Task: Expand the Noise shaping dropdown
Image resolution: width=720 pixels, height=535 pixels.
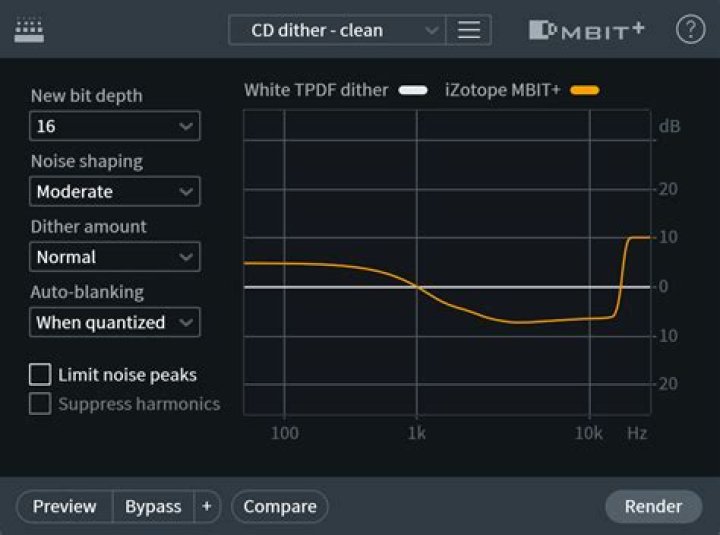Action: pos(114,191)
